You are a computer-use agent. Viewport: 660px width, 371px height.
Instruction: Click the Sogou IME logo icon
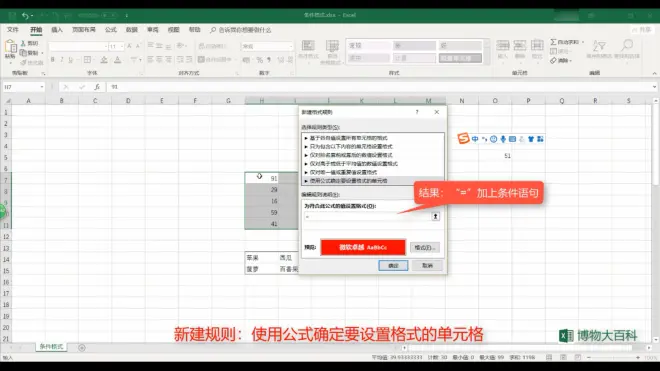click(463, 138)
